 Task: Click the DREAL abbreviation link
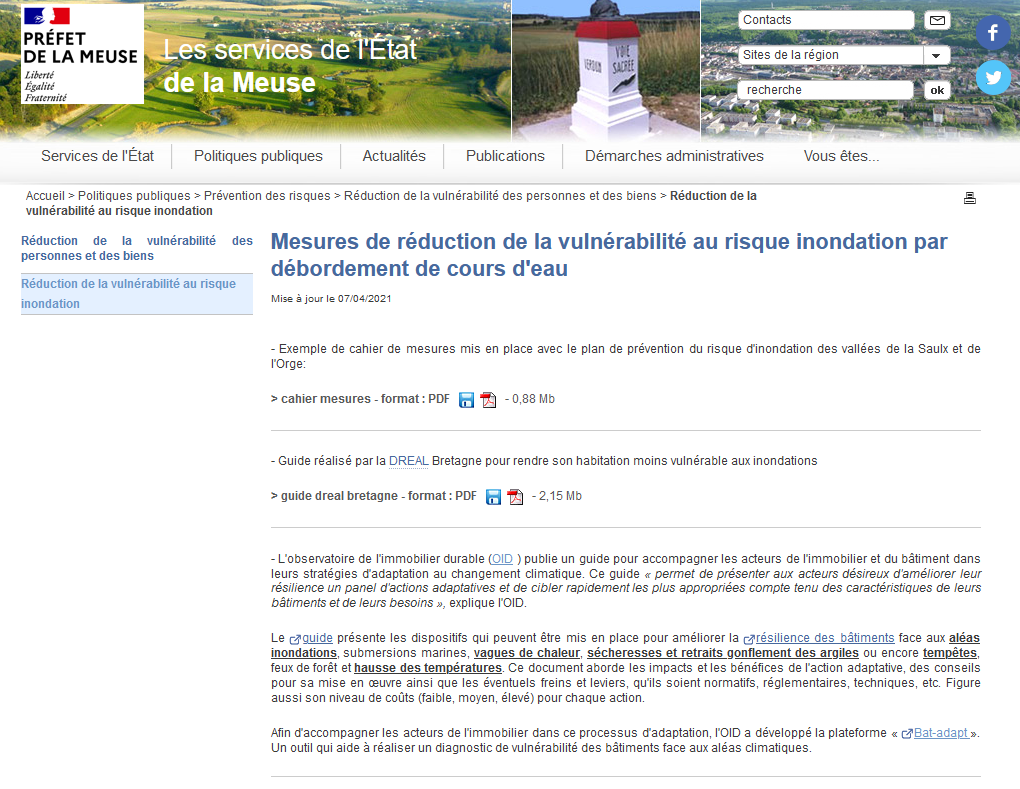pos(409,461)
